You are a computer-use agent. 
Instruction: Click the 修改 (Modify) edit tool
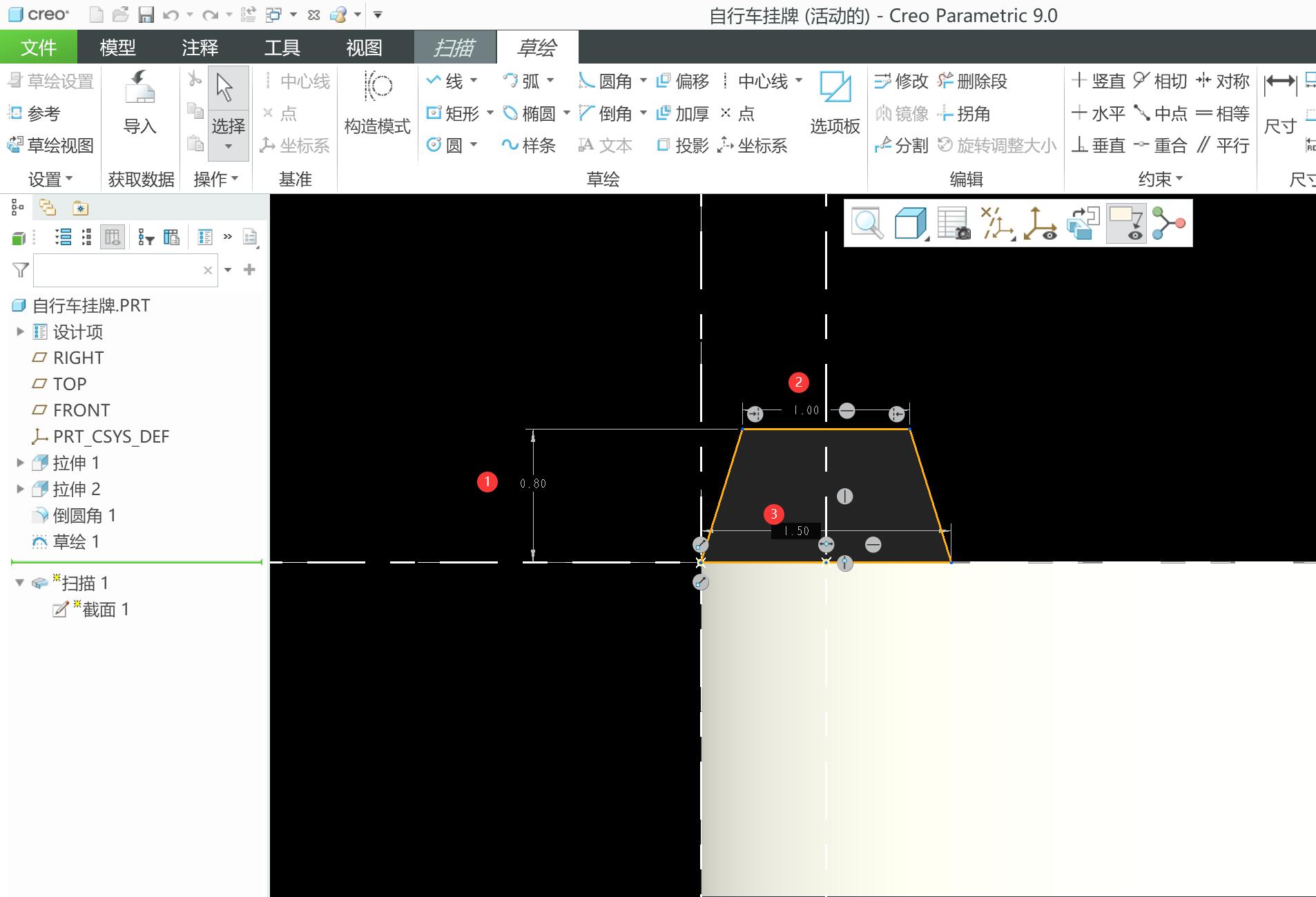click(901, 81)
